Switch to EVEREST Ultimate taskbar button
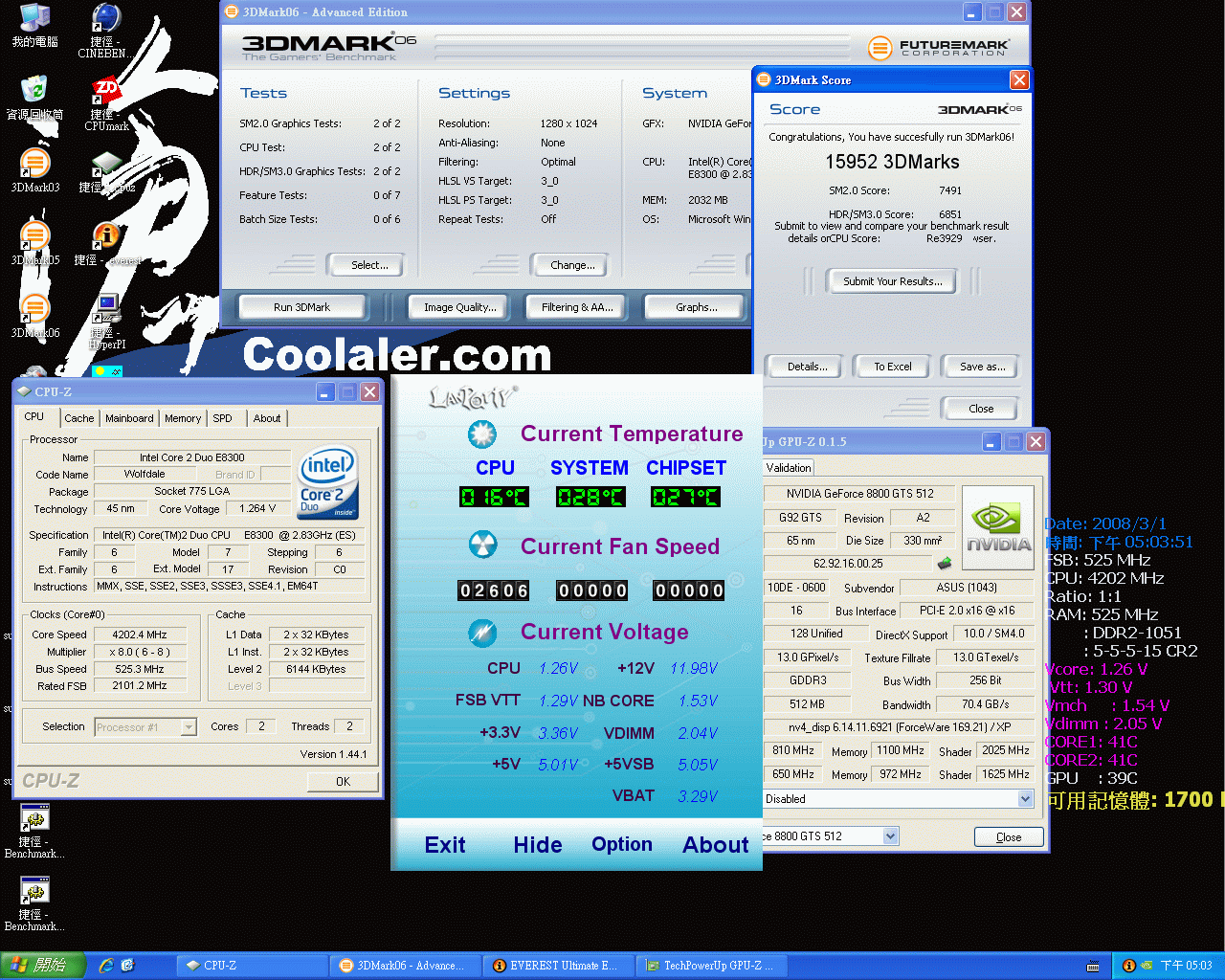Image resolution: width=1225 pixels, height=980 pixels. tap(559, 966)
